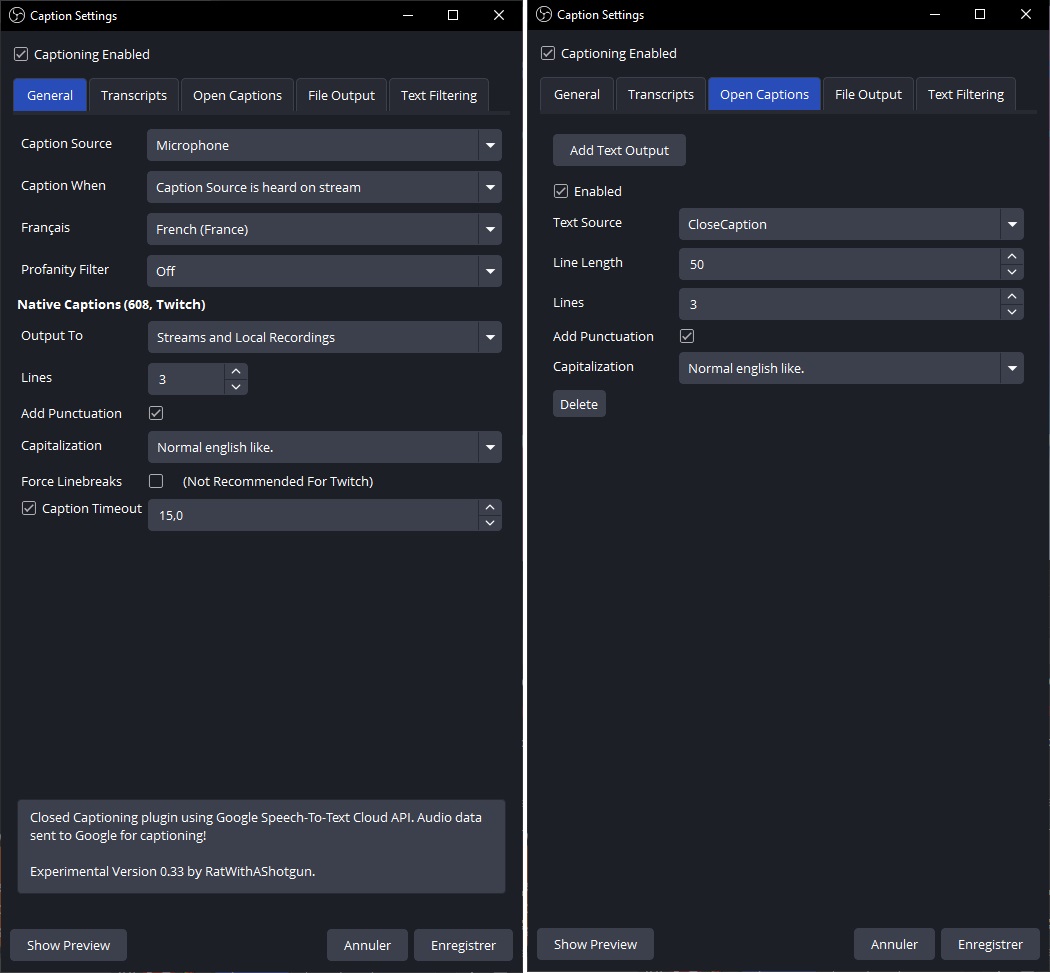This screenshot has height=973, width=1050.
Task: Open the Output To dropdown
Action: (x=323, y=337)
